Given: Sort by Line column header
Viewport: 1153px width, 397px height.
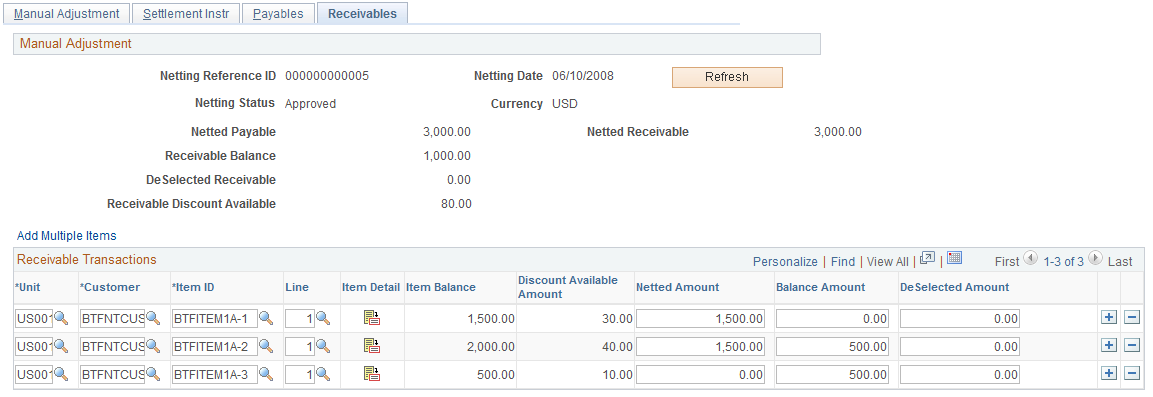Looking at the screenshot, I should (297, 287).
